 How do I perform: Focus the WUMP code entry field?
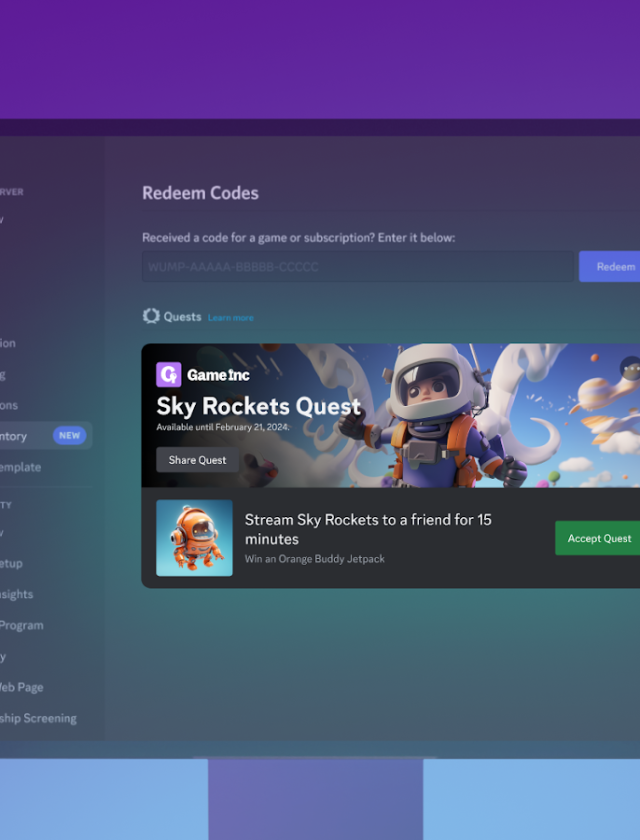pos(357,267)
